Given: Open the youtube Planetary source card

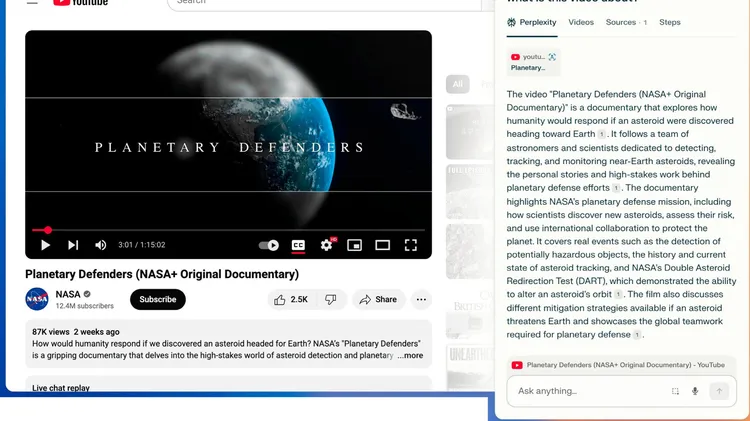Looking at the screenshot, I should 533,62.
